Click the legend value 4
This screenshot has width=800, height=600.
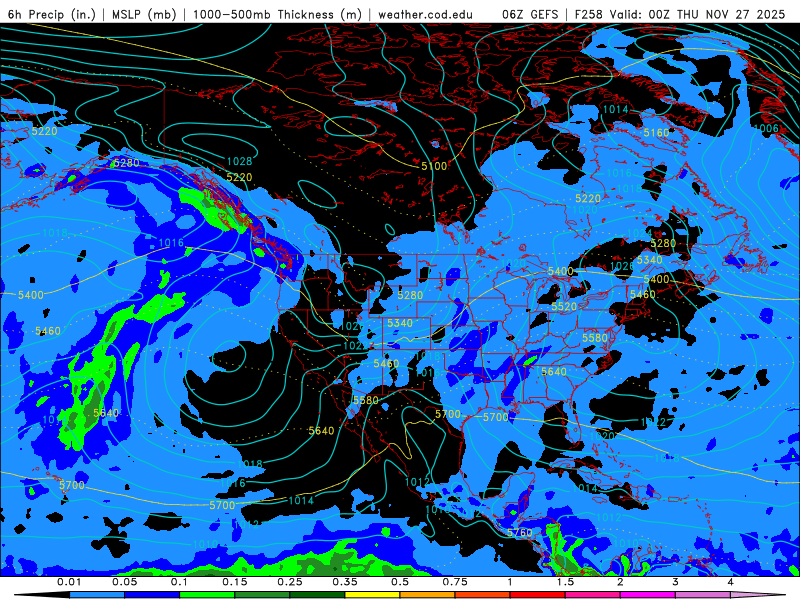731,582
